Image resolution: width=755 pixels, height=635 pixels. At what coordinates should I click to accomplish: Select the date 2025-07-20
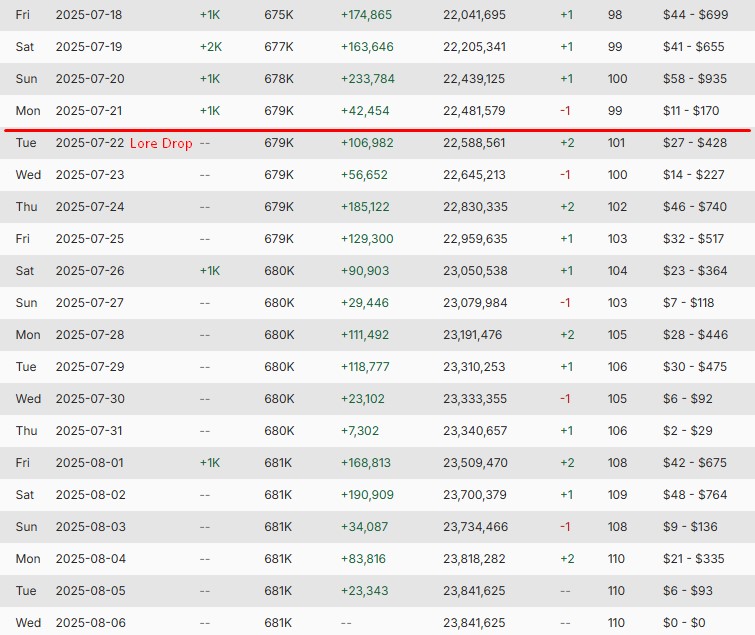tap(90, 79)
